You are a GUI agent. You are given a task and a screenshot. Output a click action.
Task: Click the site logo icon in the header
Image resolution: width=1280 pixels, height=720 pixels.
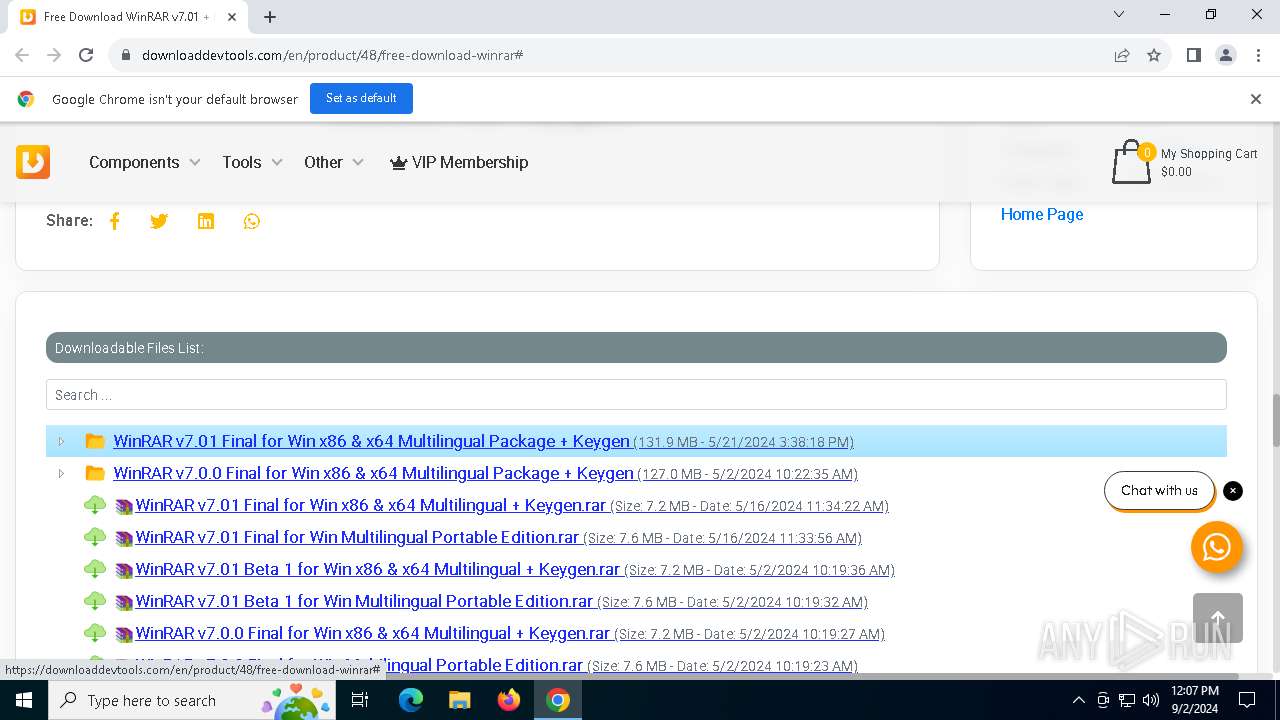point(33,162)
